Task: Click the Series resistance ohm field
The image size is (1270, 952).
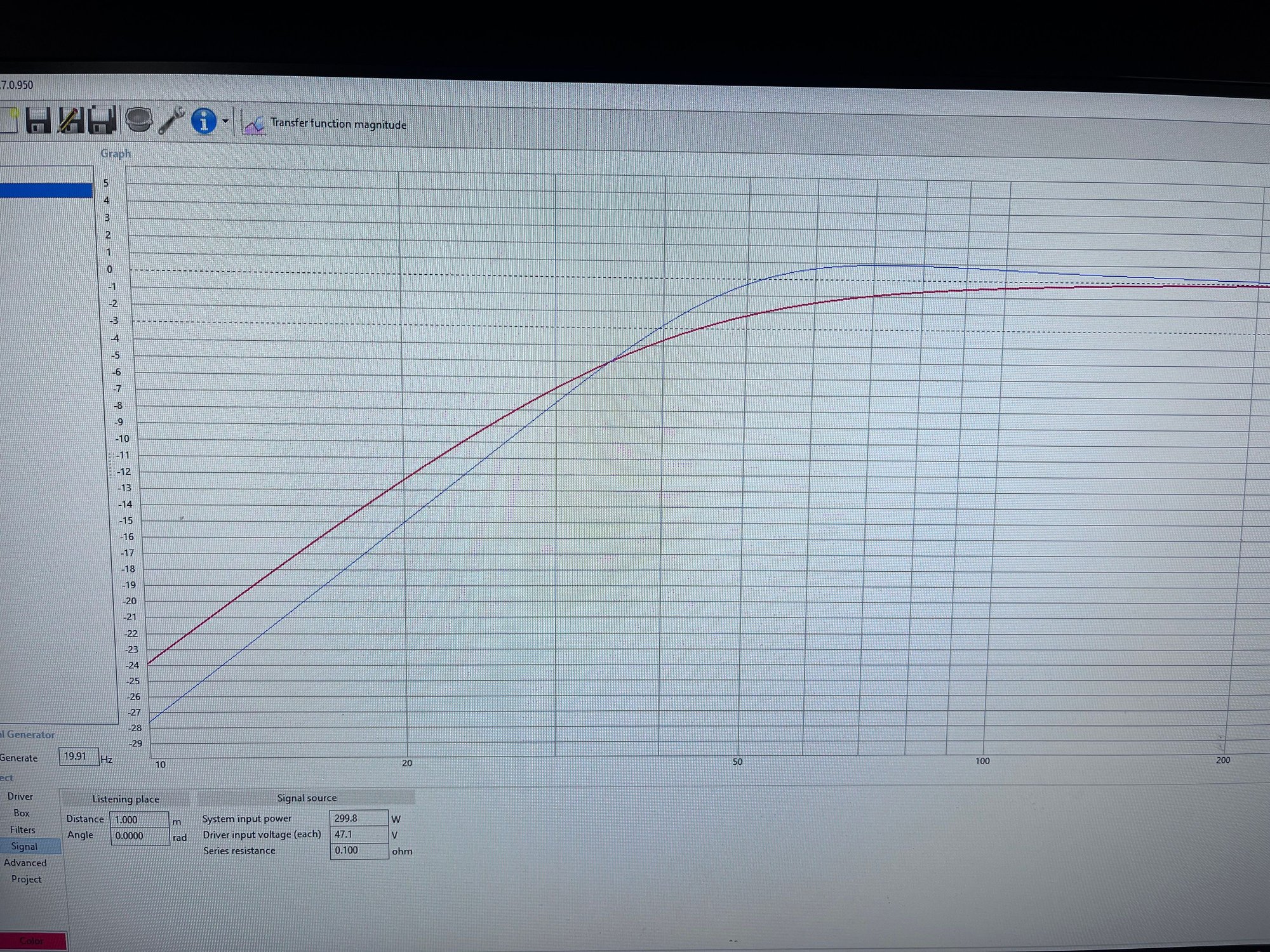Action: click(x=359, y=850)
